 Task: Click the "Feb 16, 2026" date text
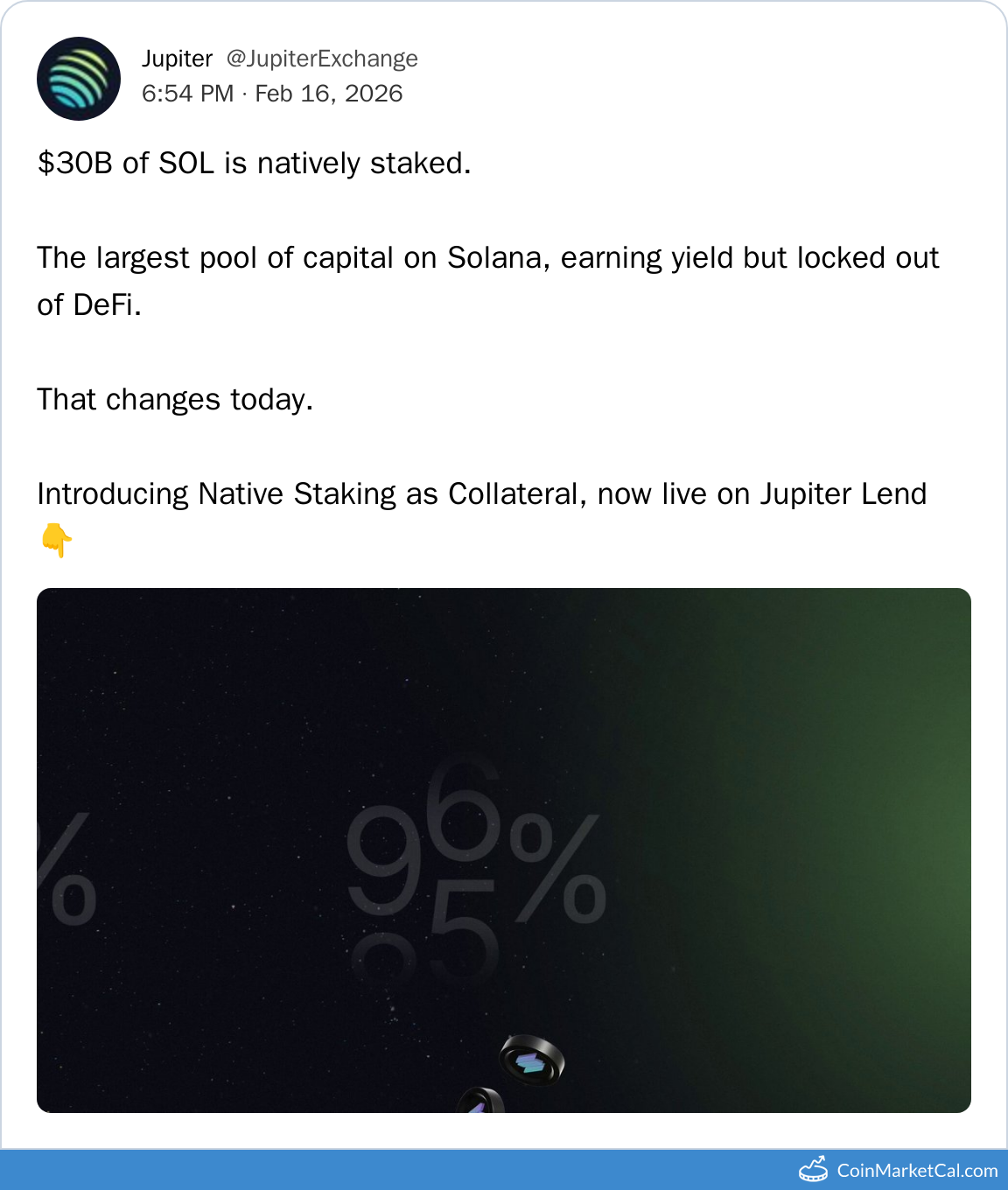point(329,94)
